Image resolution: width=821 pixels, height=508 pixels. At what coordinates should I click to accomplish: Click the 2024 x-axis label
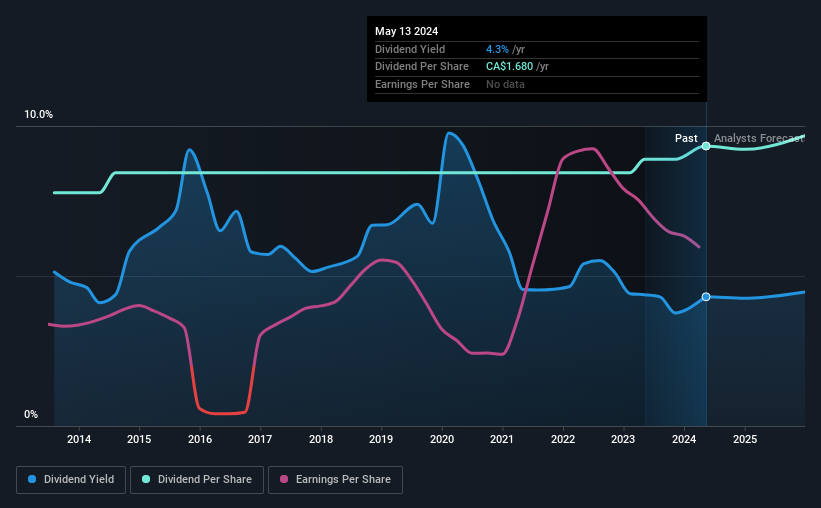point(684,439)
